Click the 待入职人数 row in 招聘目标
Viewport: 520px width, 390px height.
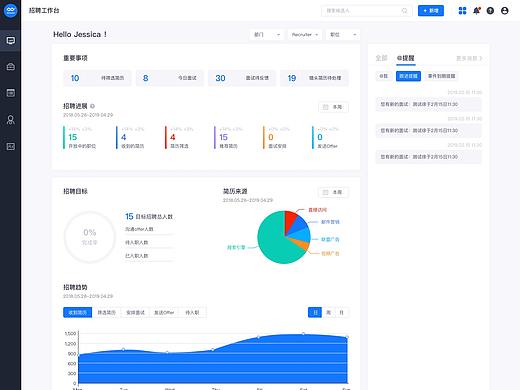149,243
